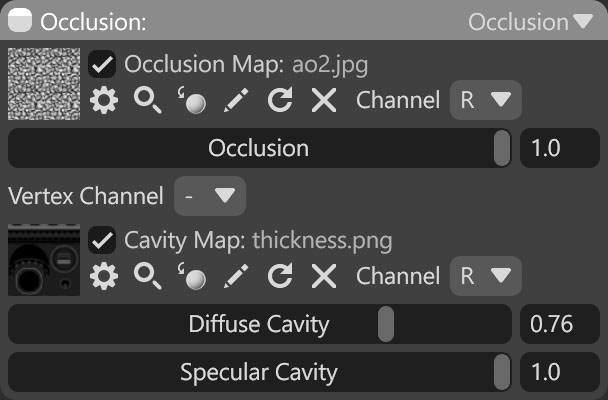Click sphere preview icon for Occlusion Map
608x400 pixels.
[192, 100]
